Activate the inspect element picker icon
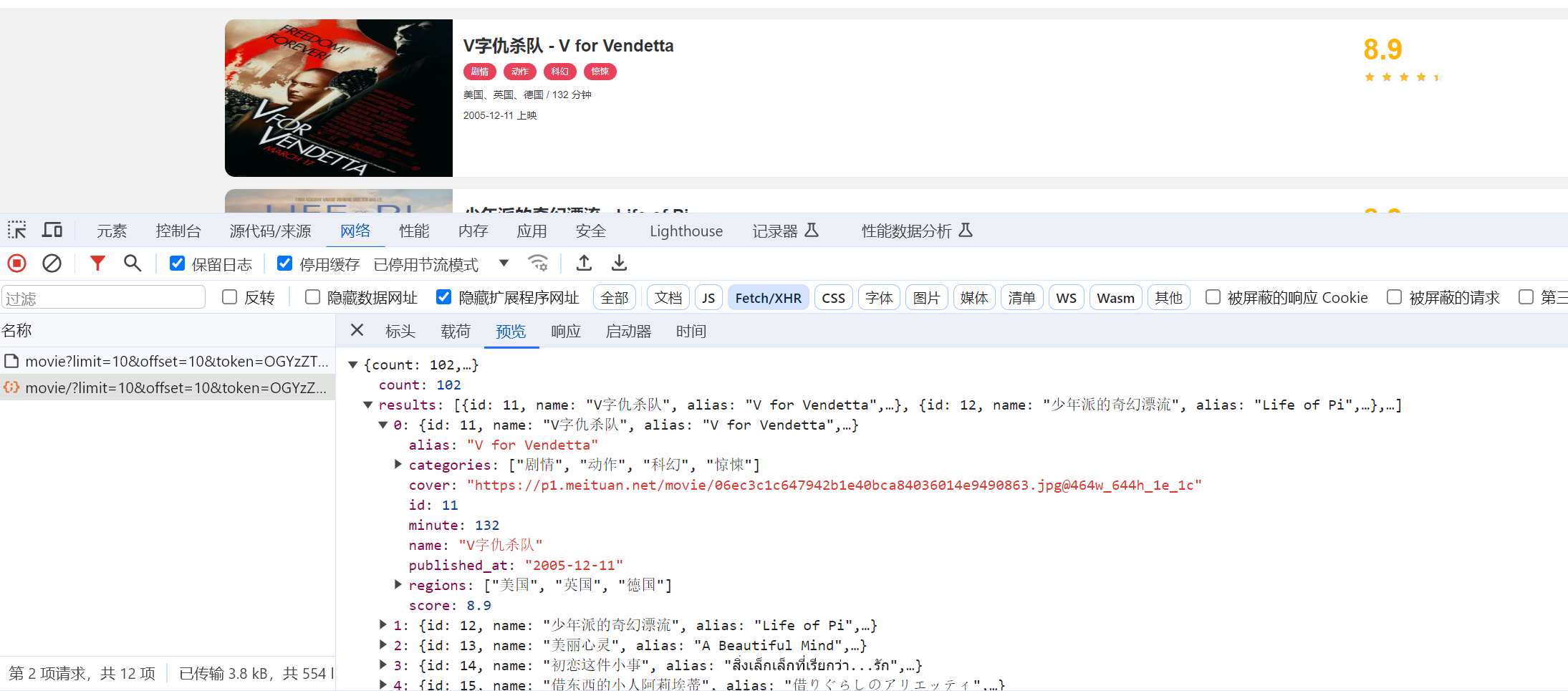1568x691 pixels. click(x=16, y=230)
